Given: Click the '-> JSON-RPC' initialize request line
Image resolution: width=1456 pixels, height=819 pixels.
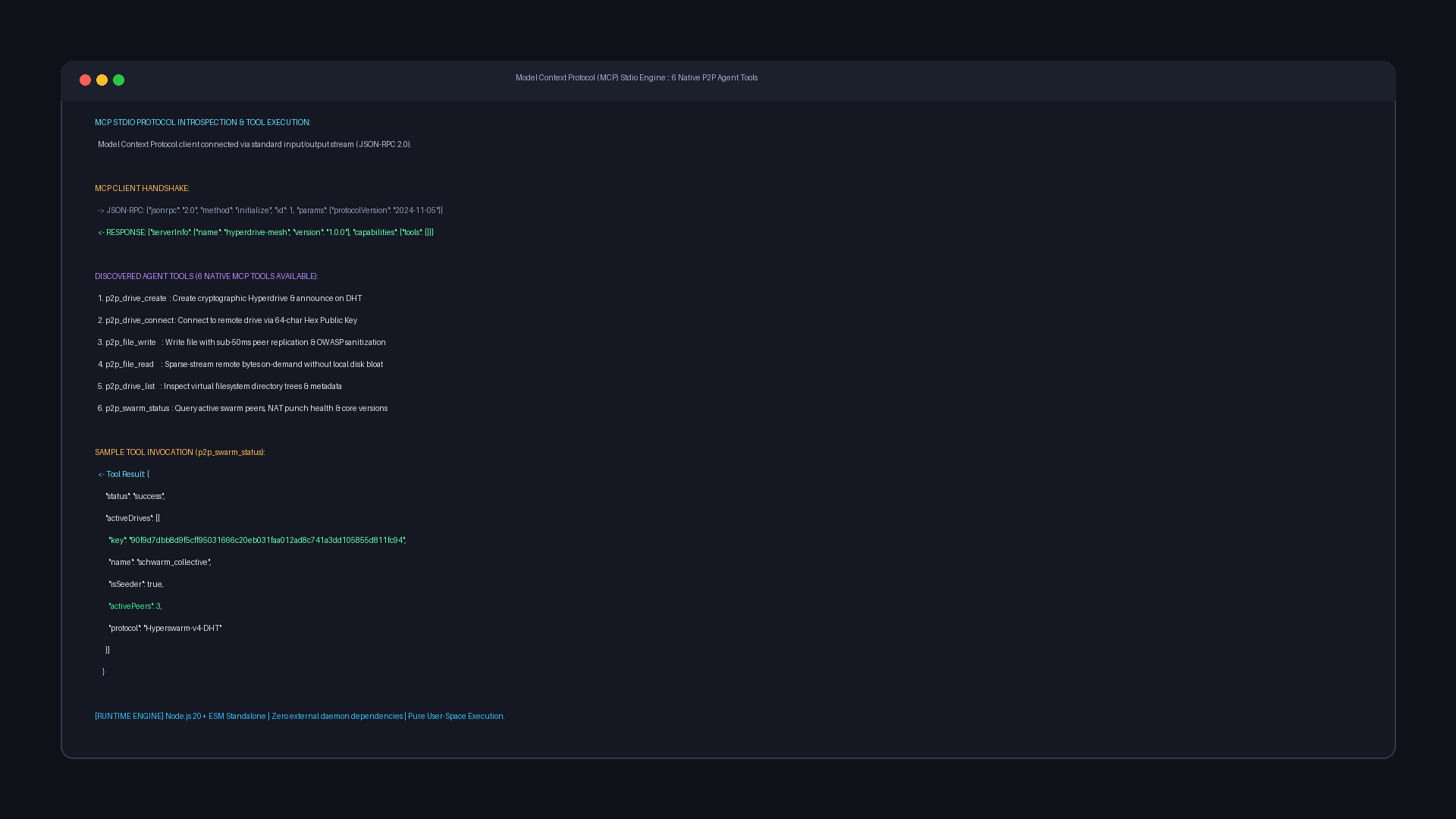Looking at the screenshot, I should [270, 211].
